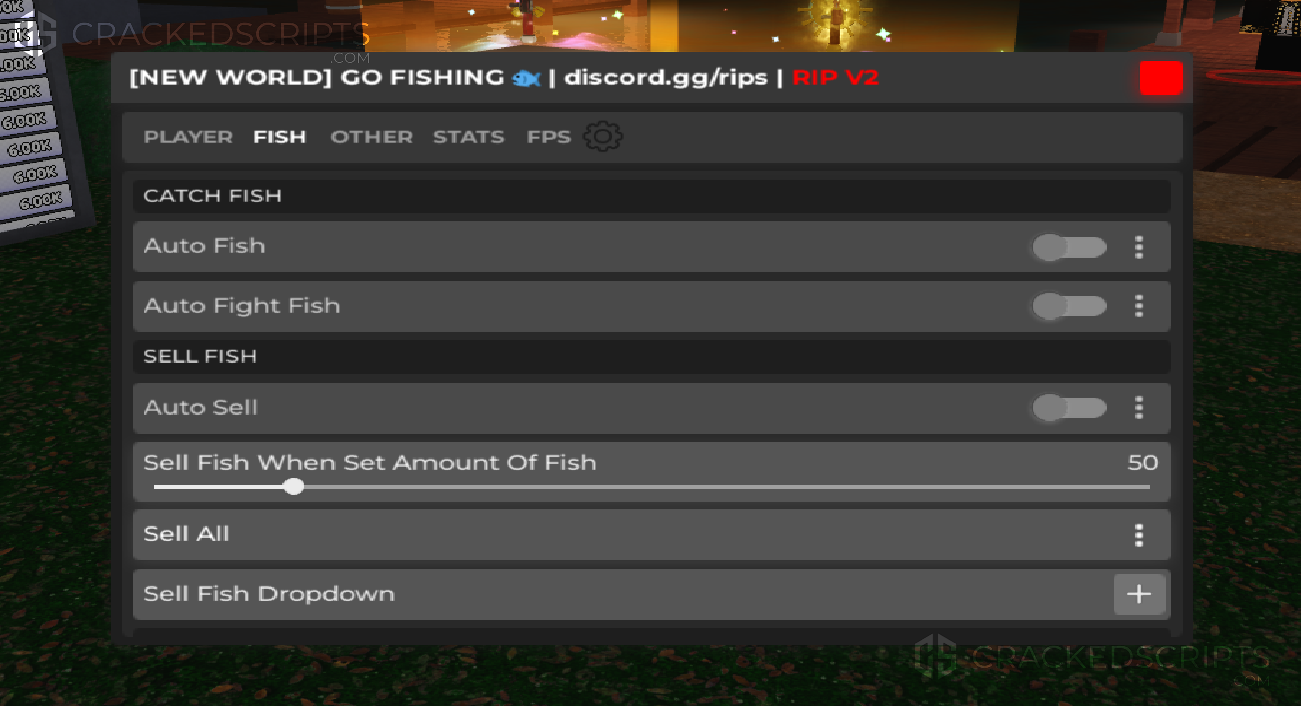1301x706 pixels.
Task: Open Auto Sell three-dot options
Action: (x=1139, y=408)
